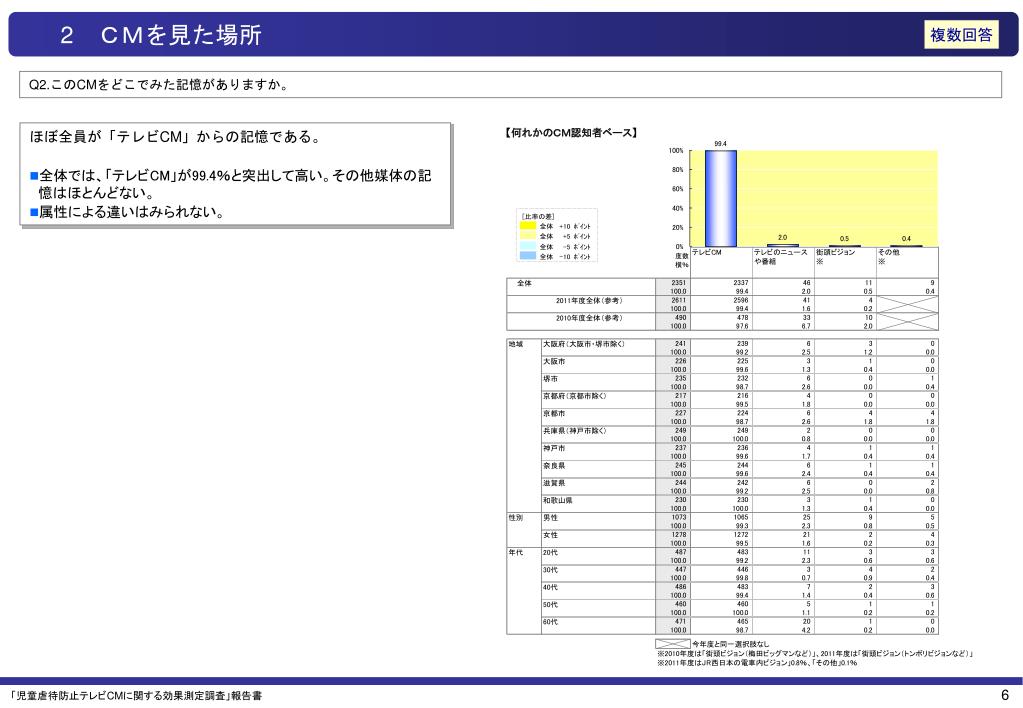Viewport: 1023px width, 708px height.
Task: Click the '30代' row label
Action: [x=550, y=570]
